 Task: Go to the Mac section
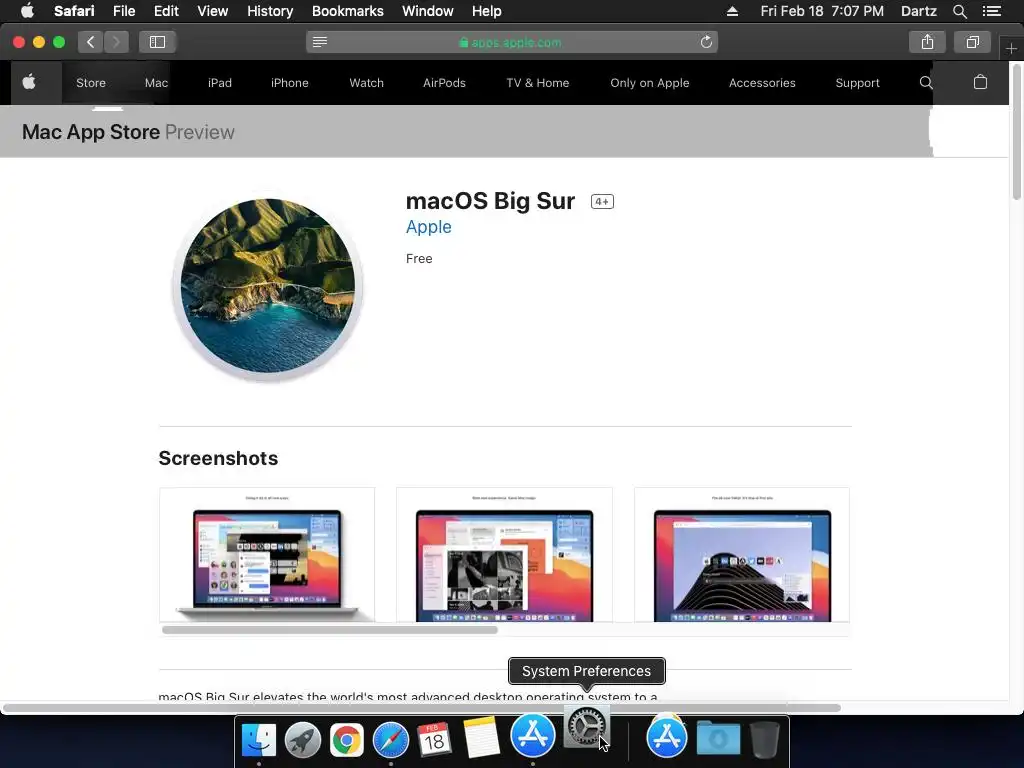(156, 83)
